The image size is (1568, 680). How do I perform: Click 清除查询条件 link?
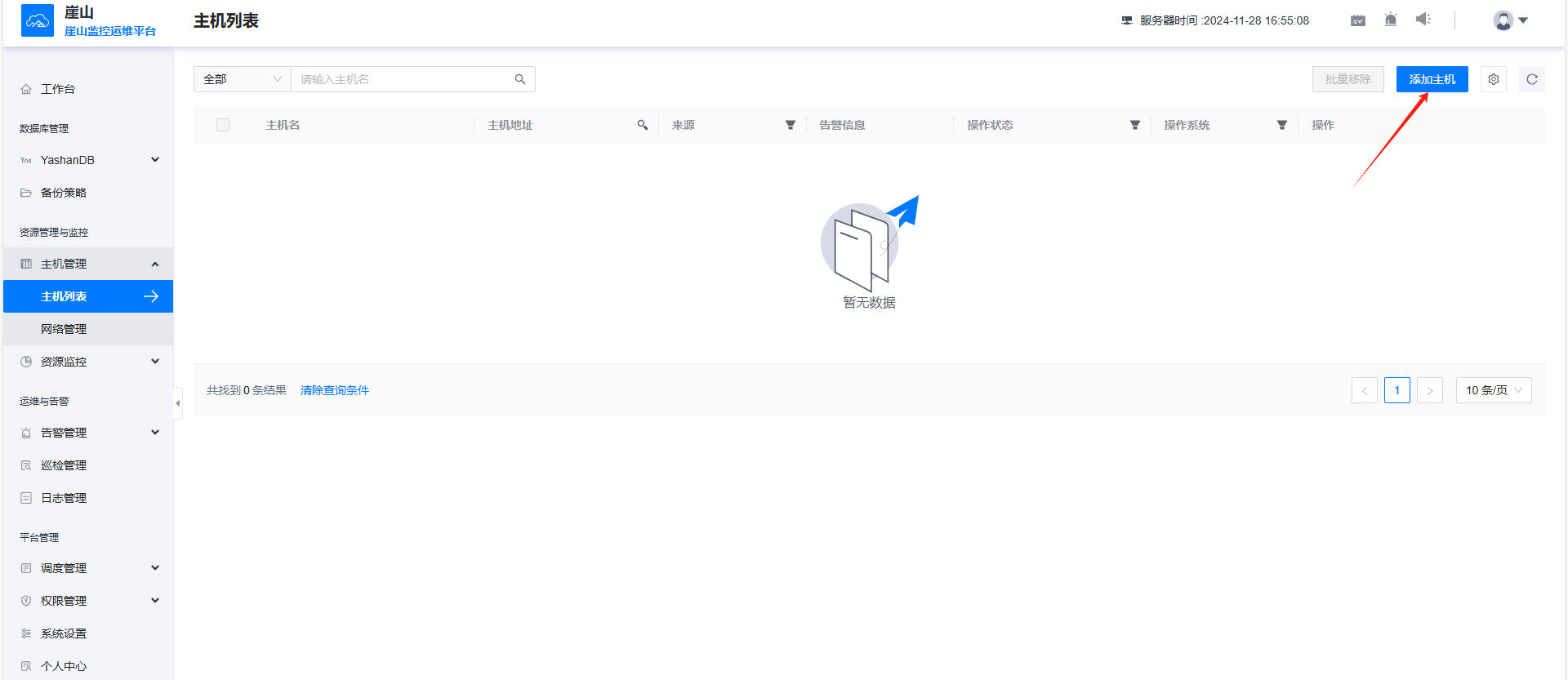(335, 390)
